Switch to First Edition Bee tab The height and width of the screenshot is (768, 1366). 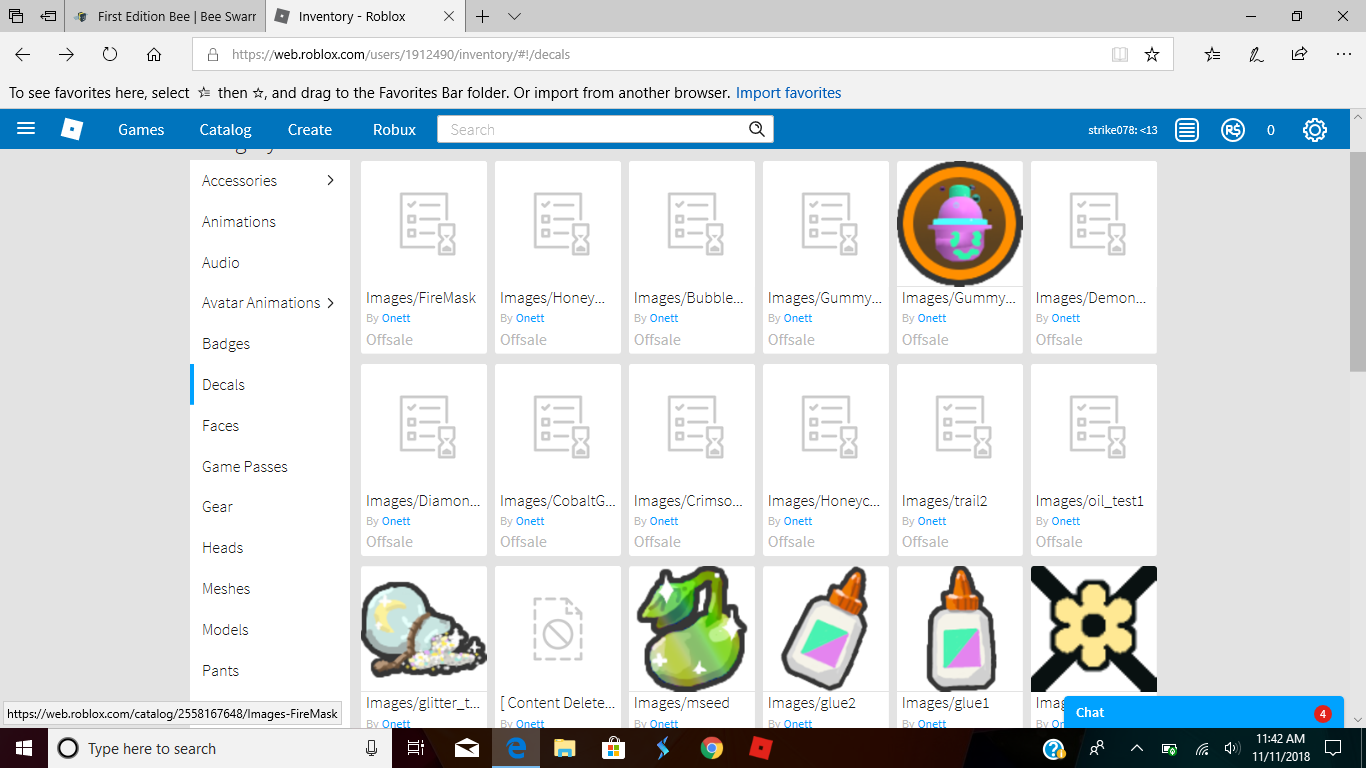(x=164, y=16)
